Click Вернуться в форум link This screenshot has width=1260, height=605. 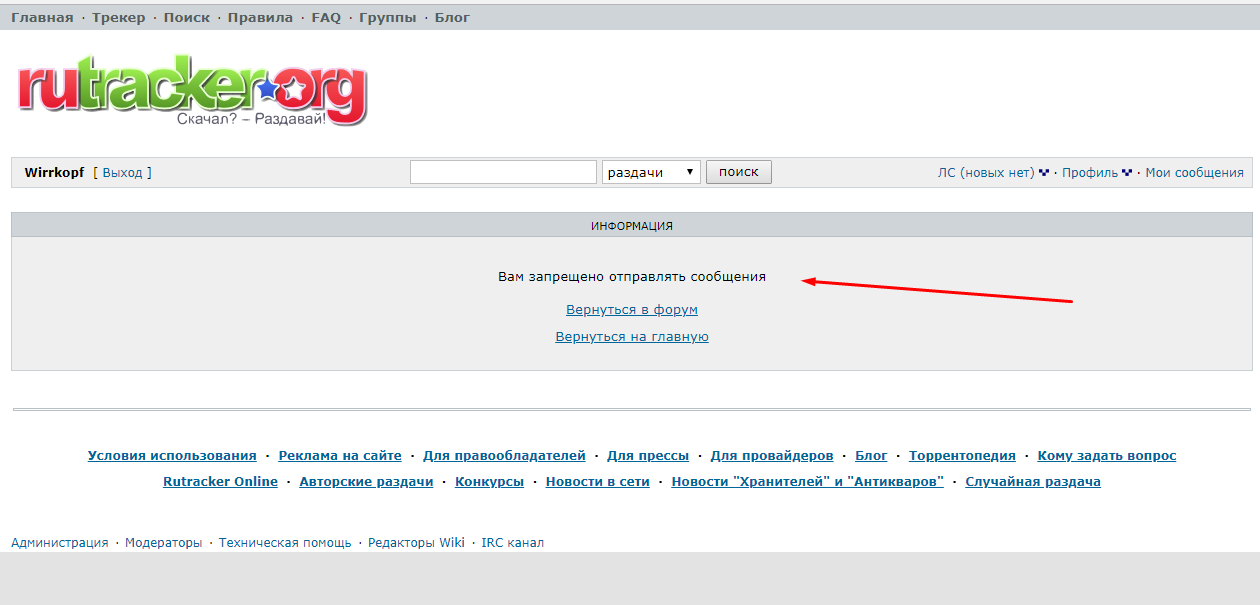click(632, 310)
